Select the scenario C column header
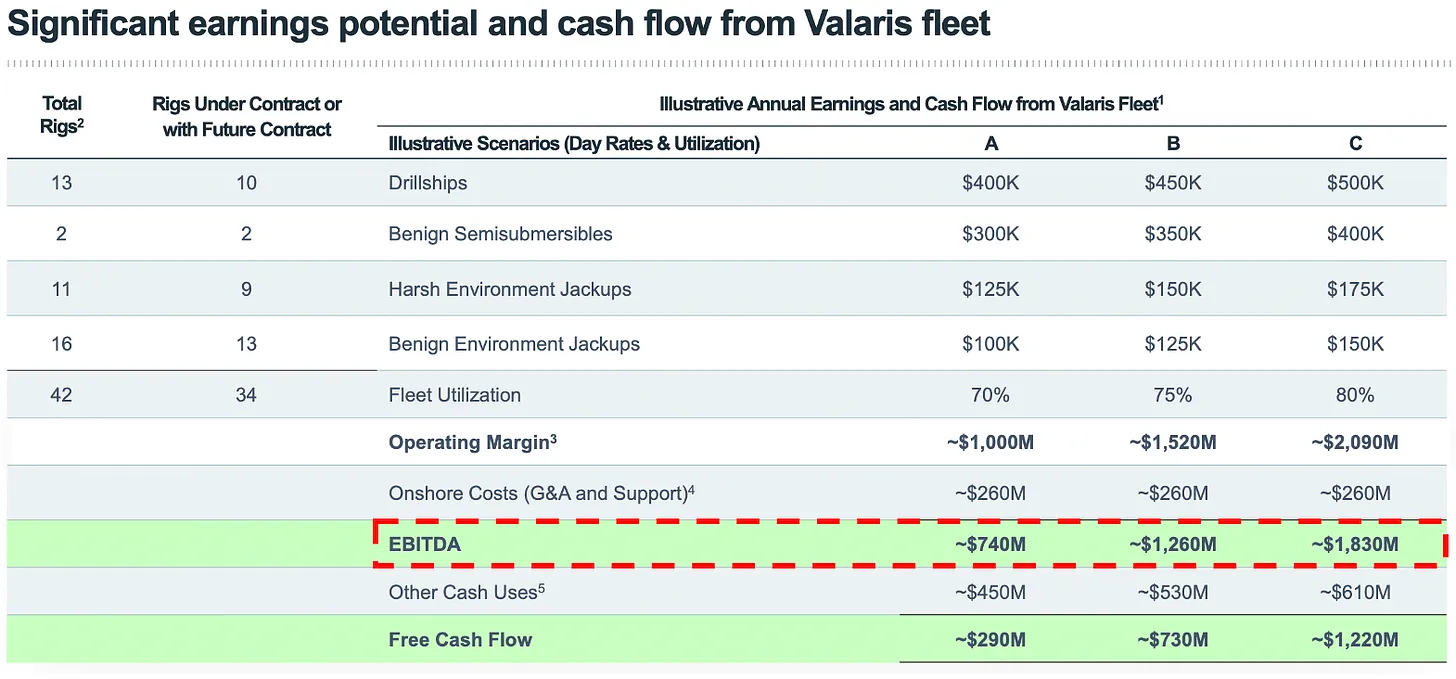Image resolution: width=1456 pixels, height=679 pixels. pyautogui.click(x=1355, y=143)
